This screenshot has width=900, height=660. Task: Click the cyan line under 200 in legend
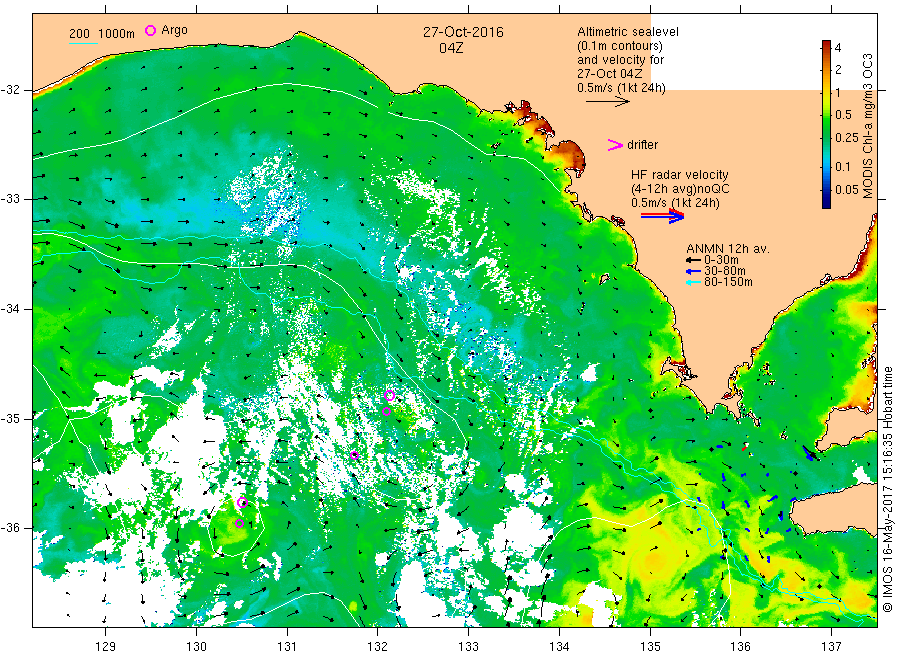[83, 43]
